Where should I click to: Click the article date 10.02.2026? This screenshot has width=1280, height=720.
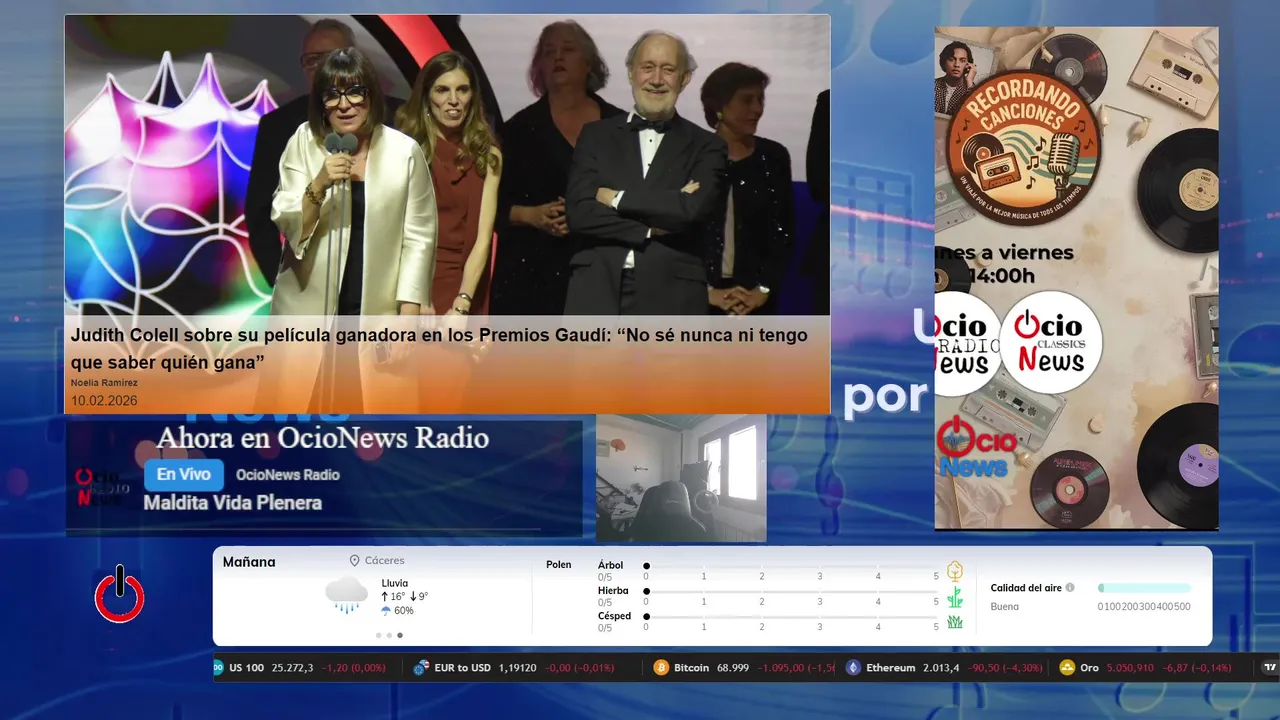click(104, 401)
